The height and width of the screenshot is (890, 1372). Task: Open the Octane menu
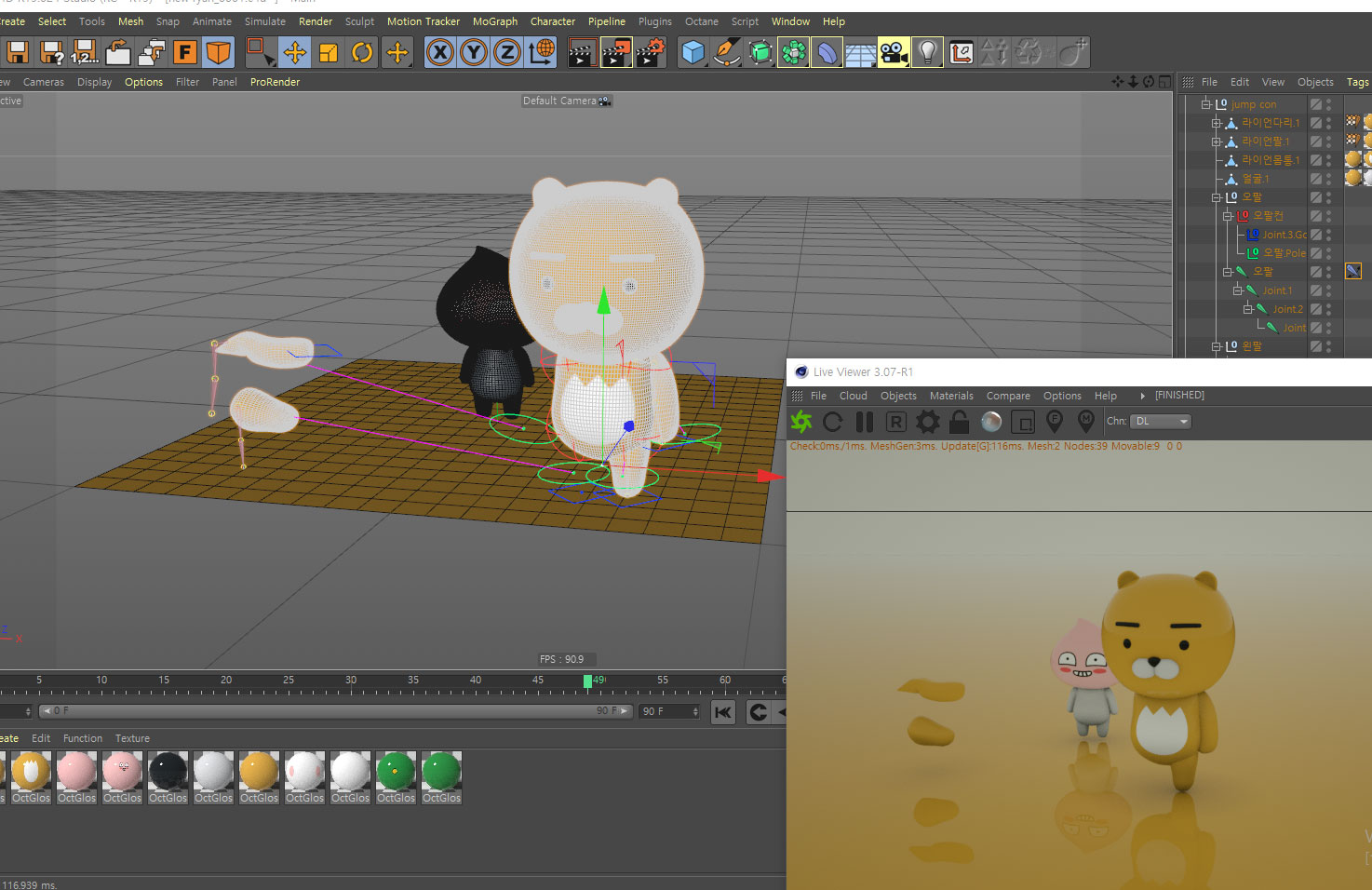click(702, 21)
